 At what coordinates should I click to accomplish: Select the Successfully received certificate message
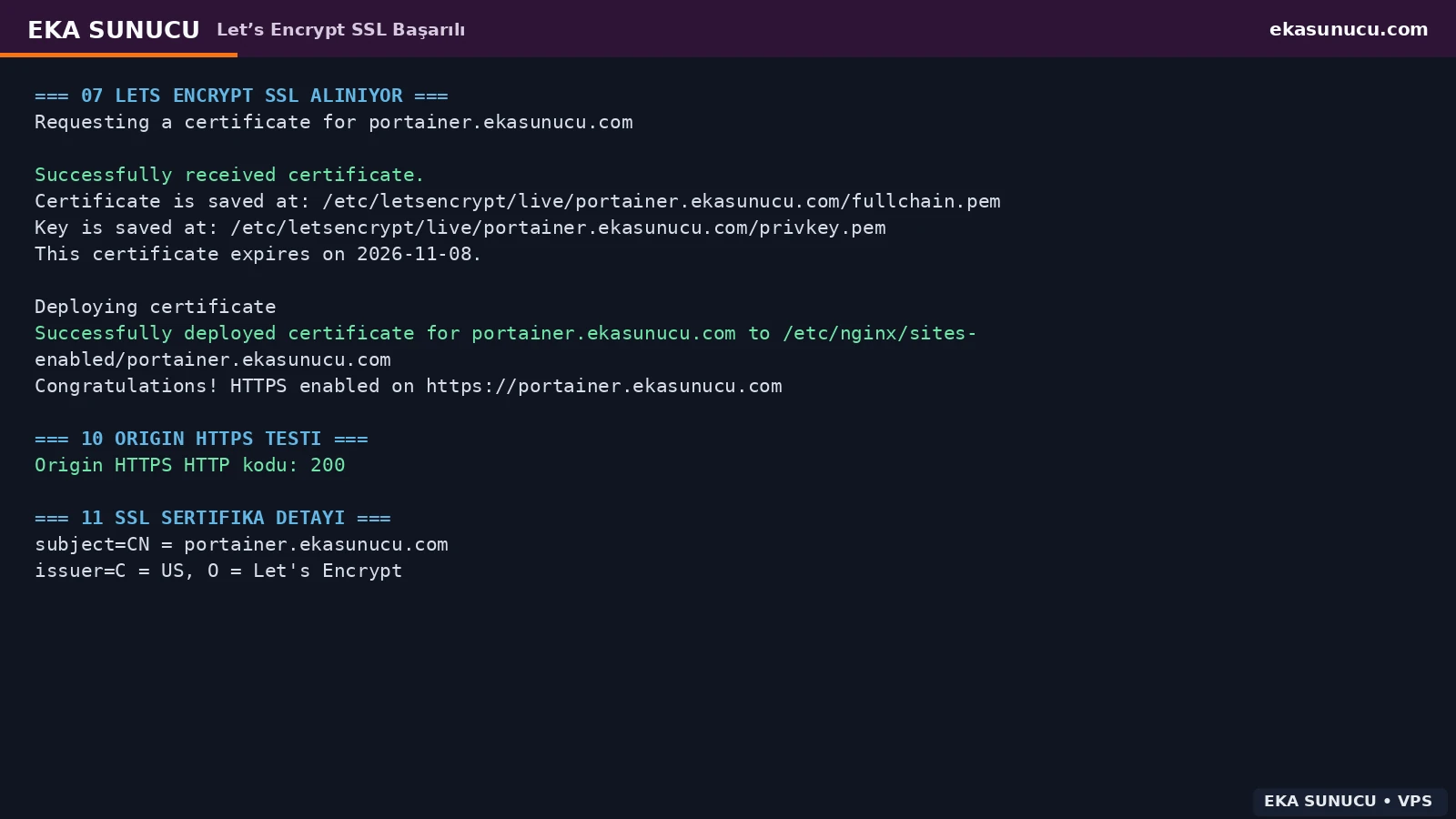[x=229, y=175]
